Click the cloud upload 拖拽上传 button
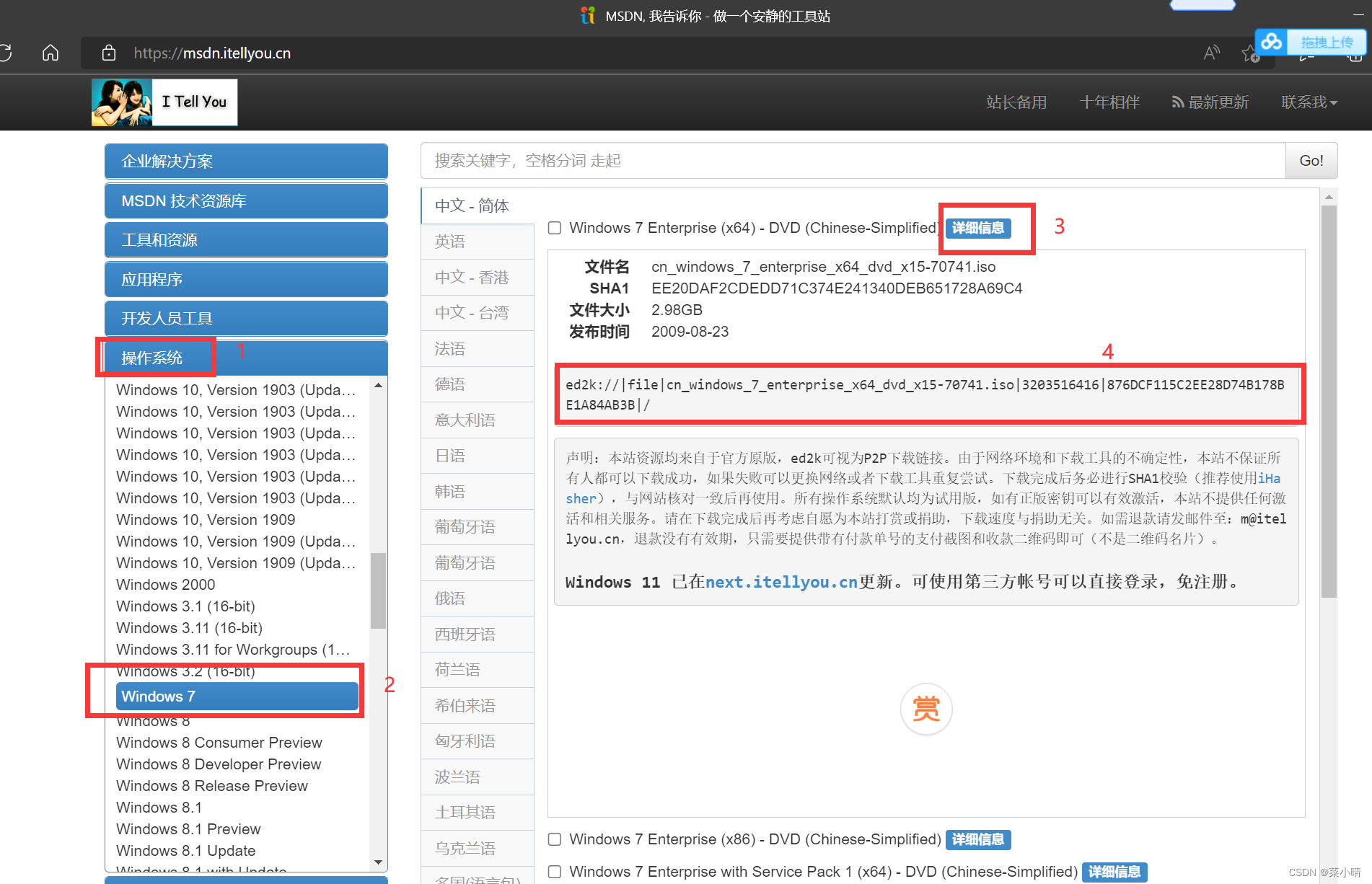This screenshot has width=1372, height=884. [x=1311, y=42]
